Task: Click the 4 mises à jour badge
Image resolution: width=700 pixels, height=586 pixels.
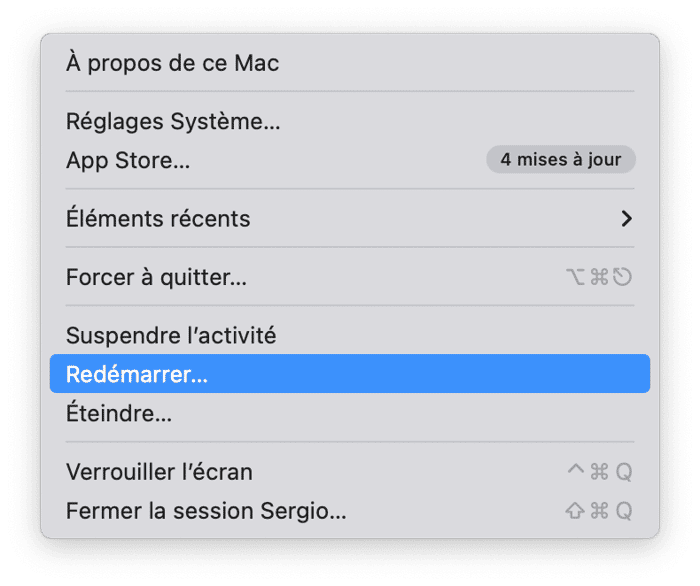Action: click(561, 159)
